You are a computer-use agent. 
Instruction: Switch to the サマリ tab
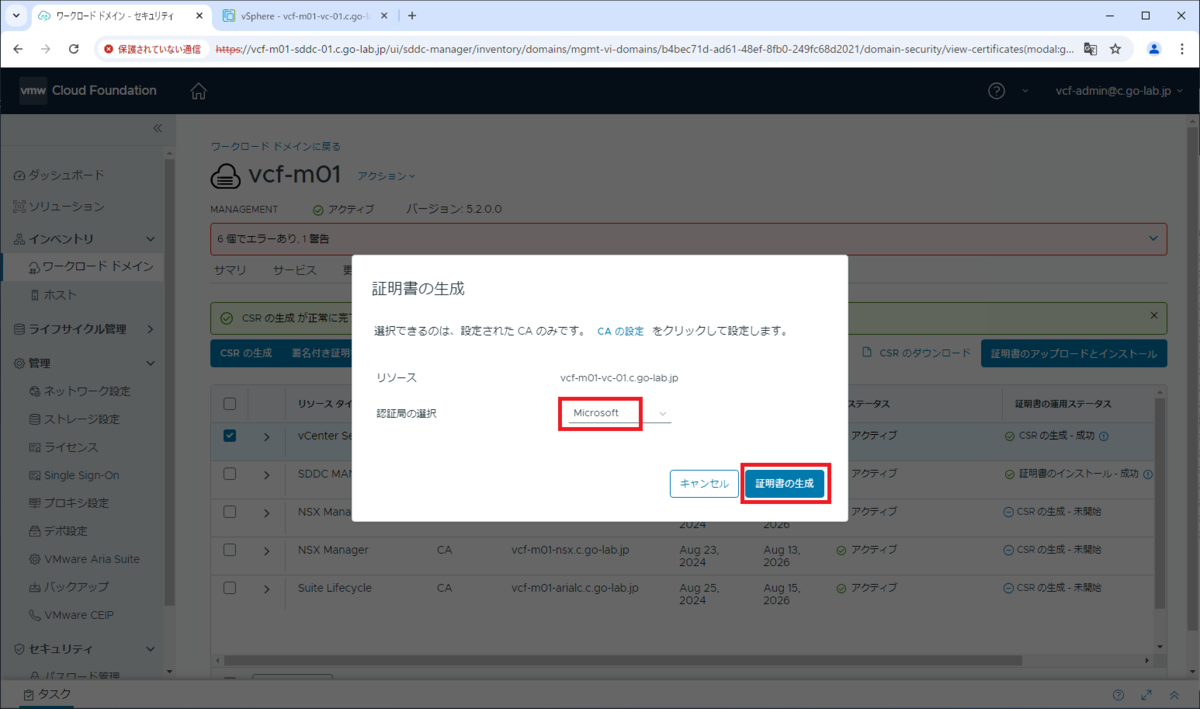(230, 270)
